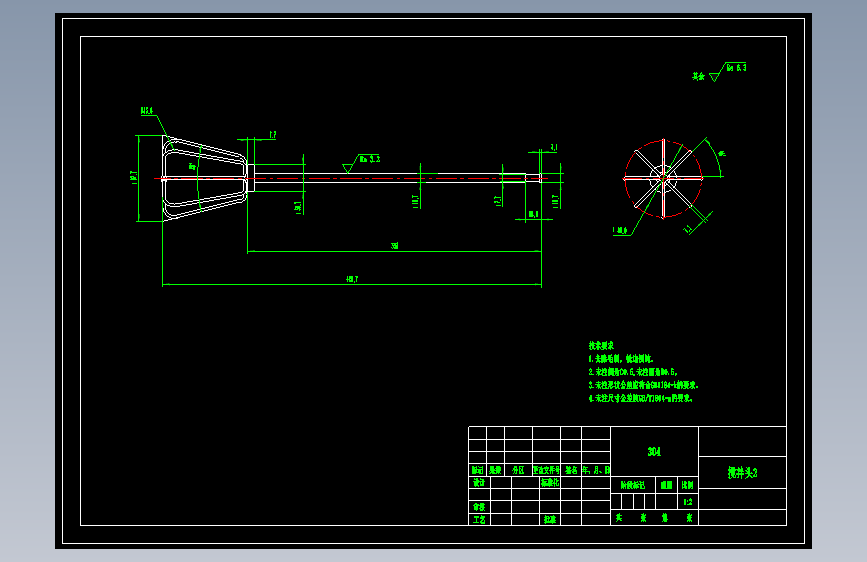
Task: Click the "更改文件号" header cell
Action: point(546,470)
